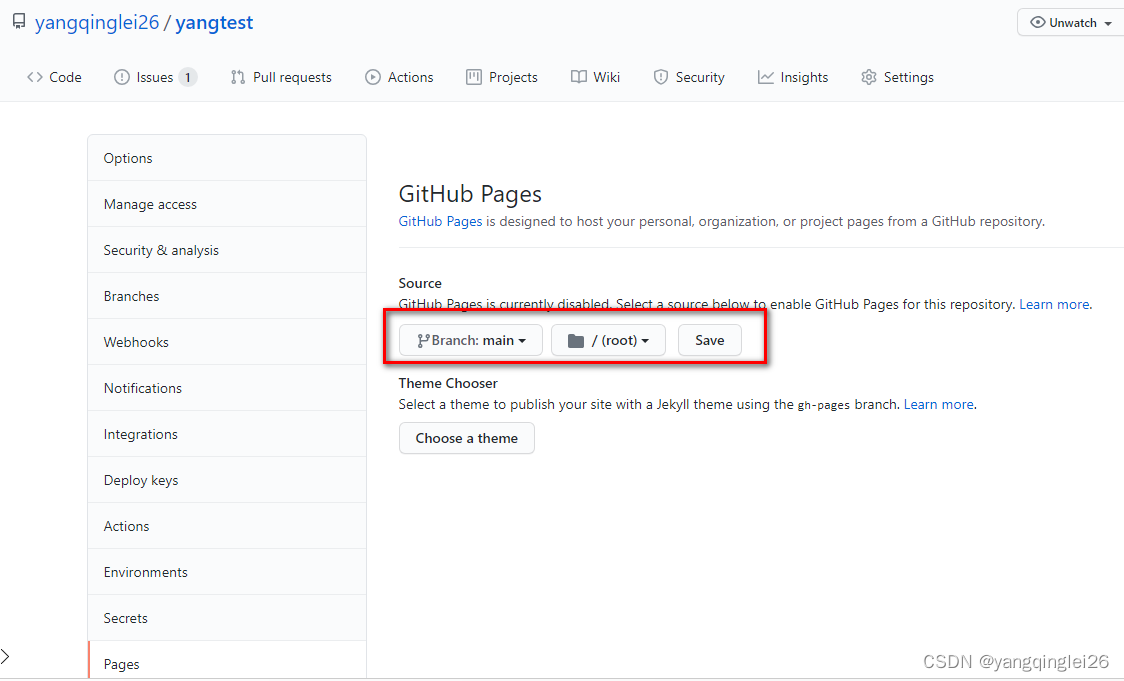This screenshot has height=681, width=1124.
Task: Click the repository icon beside yangqinglei26
Action: click(x=19, y=22)
